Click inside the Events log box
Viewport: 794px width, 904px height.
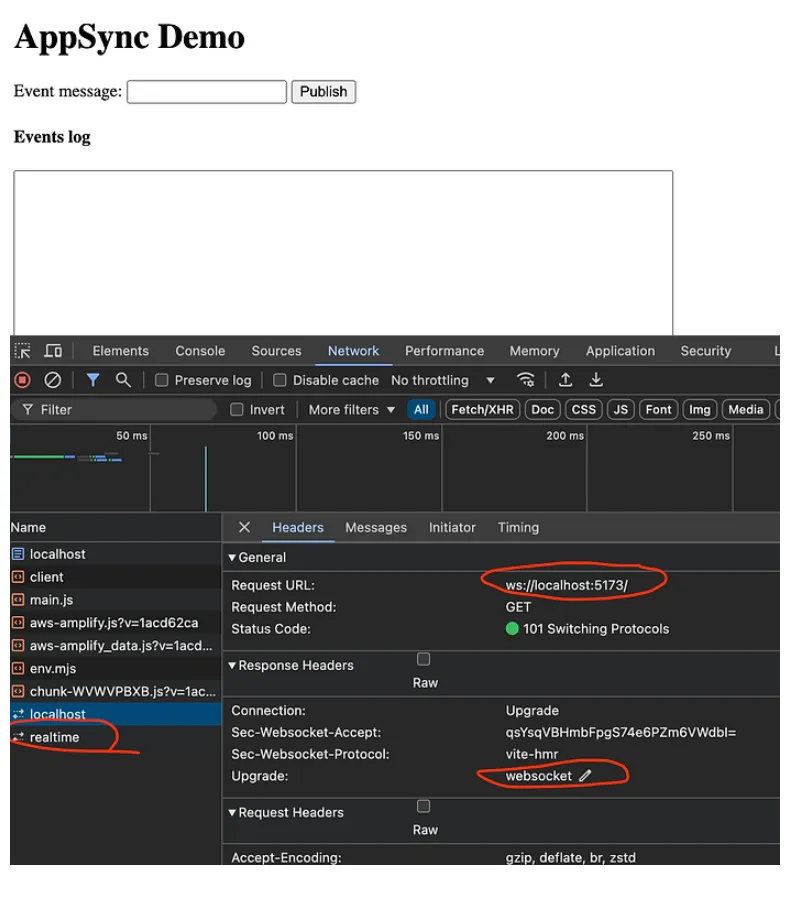343,253
